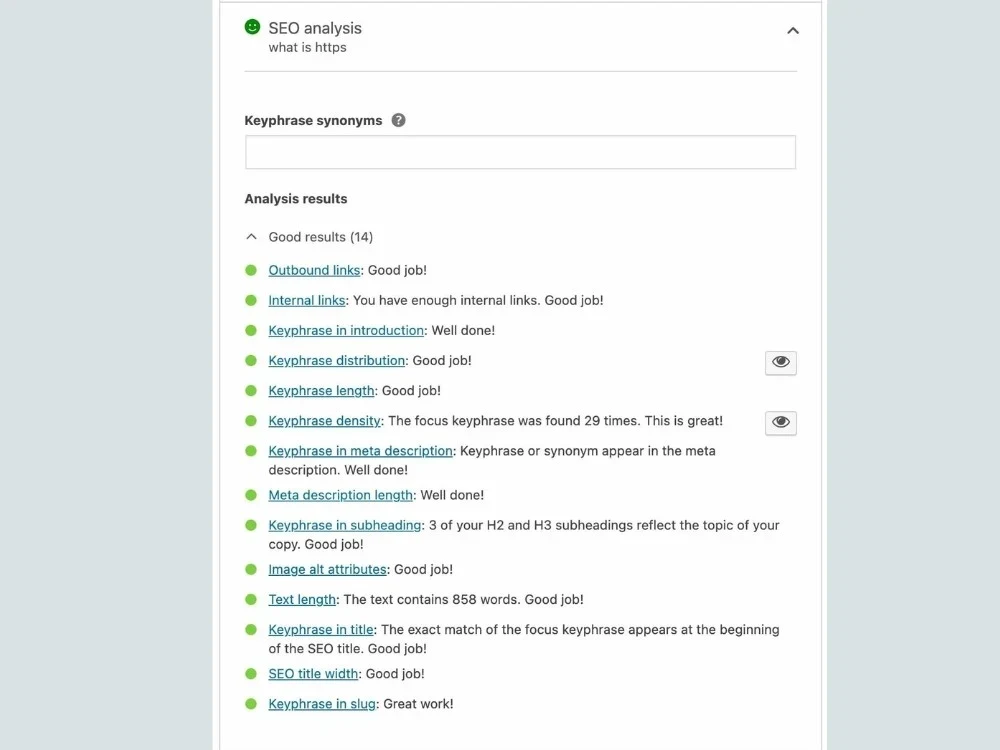This screenshot has height=750, width=1000.
Task: Click the Analysis results heading
Action: [296, 198]
